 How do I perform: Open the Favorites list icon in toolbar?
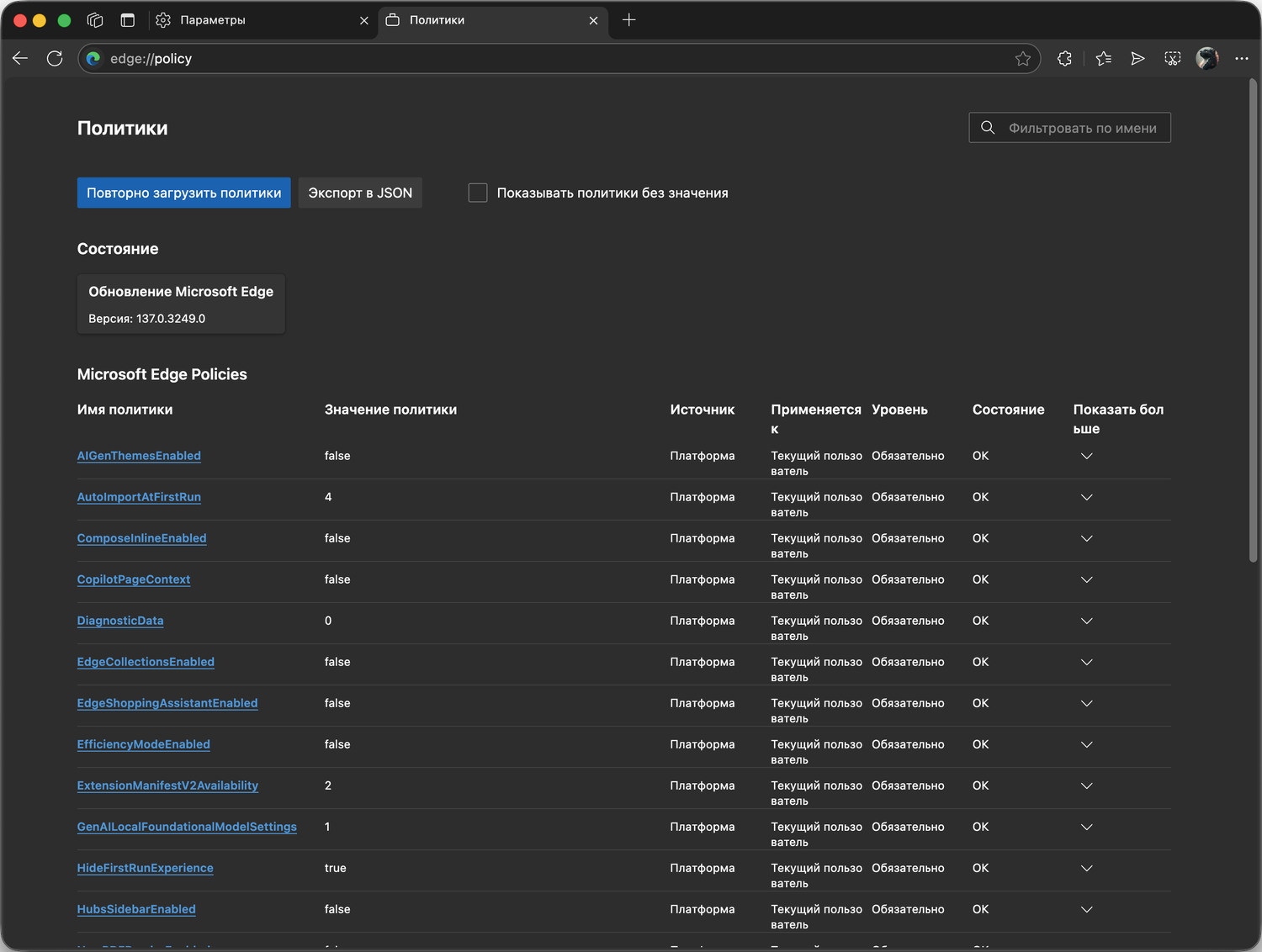pos(1104,58)
